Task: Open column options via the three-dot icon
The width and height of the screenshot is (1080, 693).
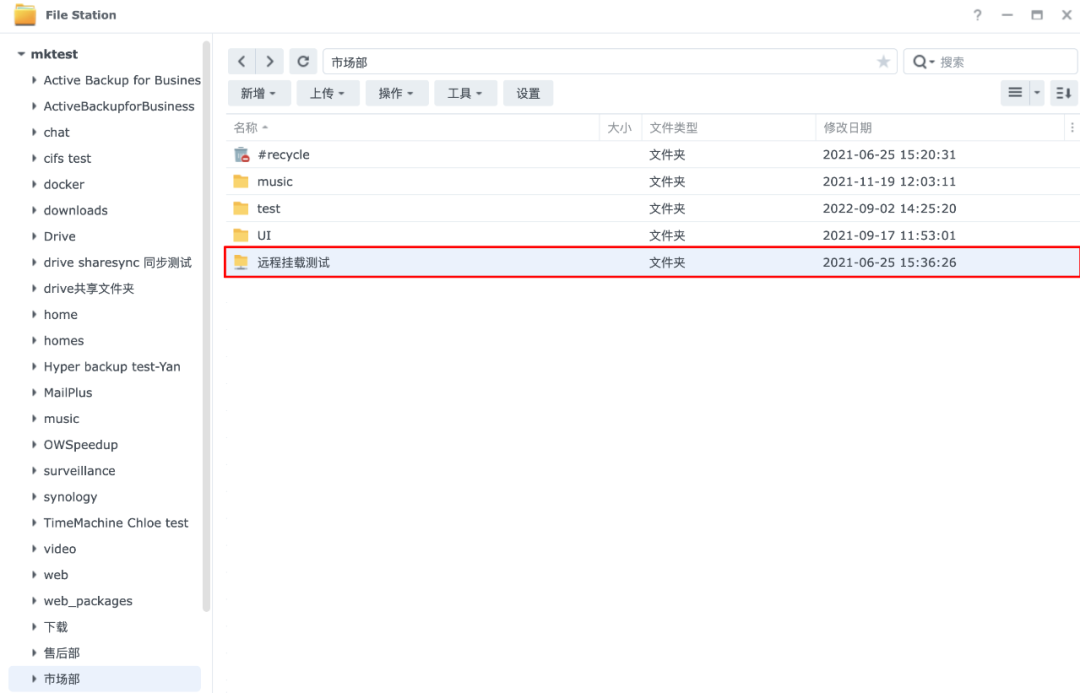Action: point(1070,127)
